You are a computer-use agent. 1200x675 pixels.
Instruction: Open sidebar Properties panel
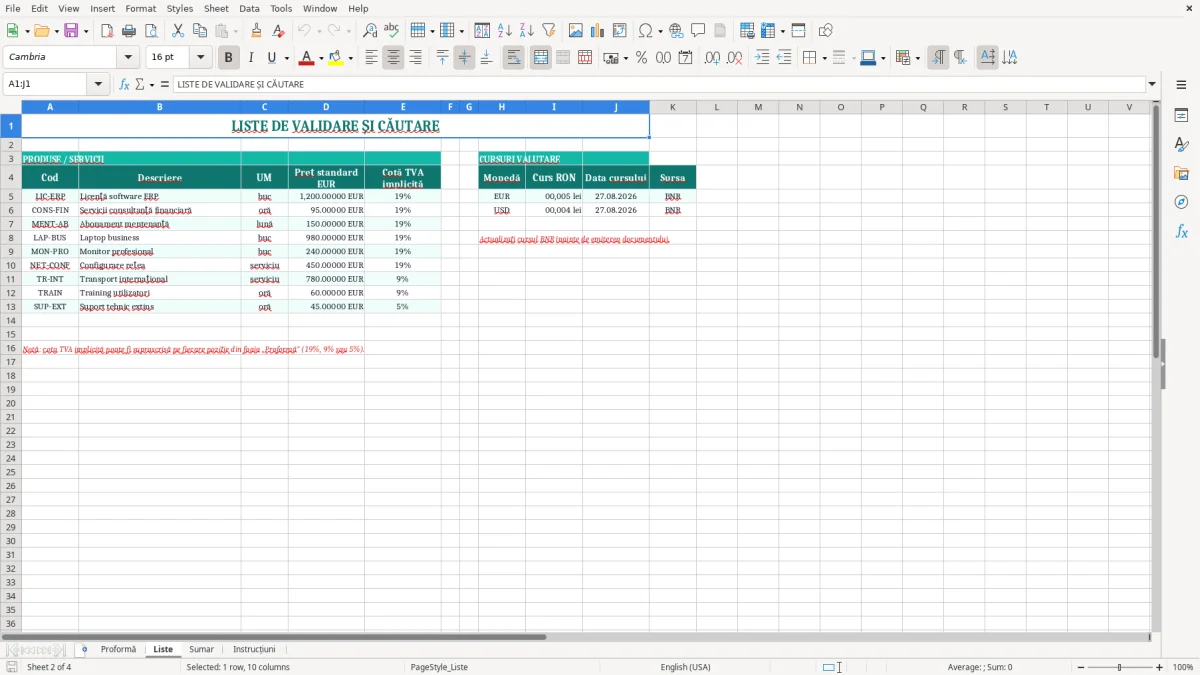tap(1181, 115)
